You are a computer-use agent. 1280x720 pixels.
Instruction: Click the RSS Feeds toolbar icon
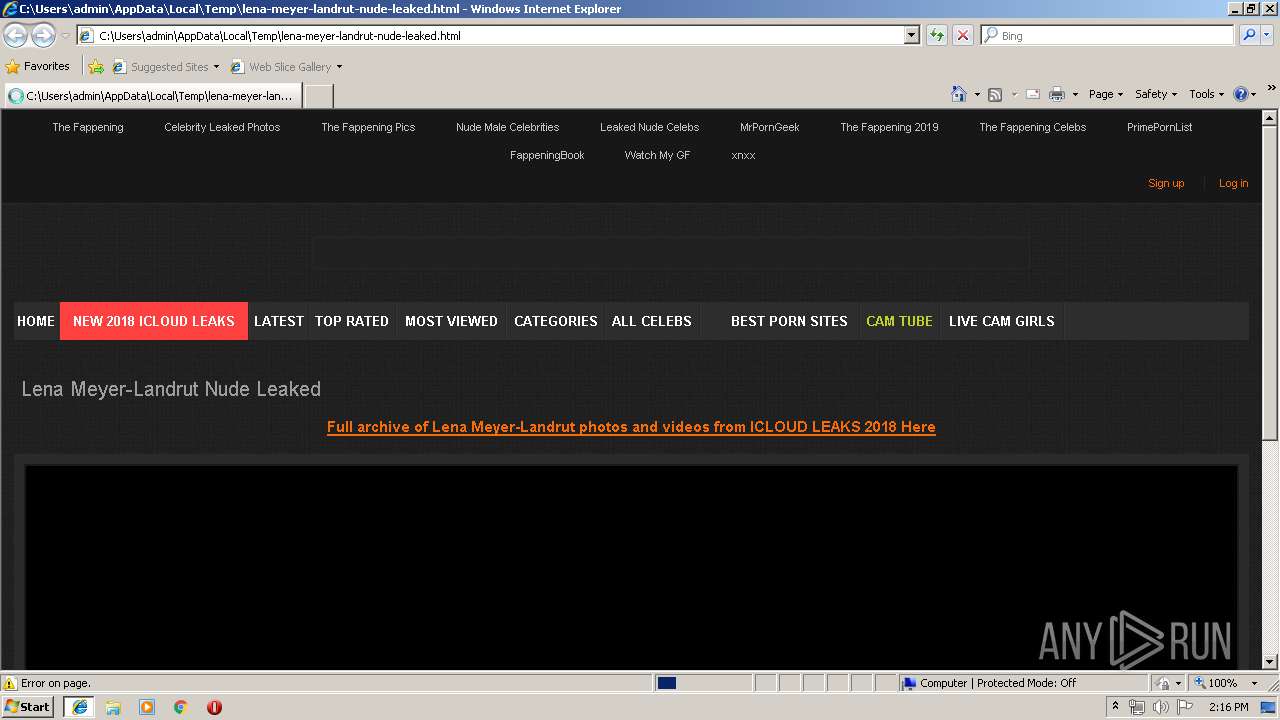point(995,94)
